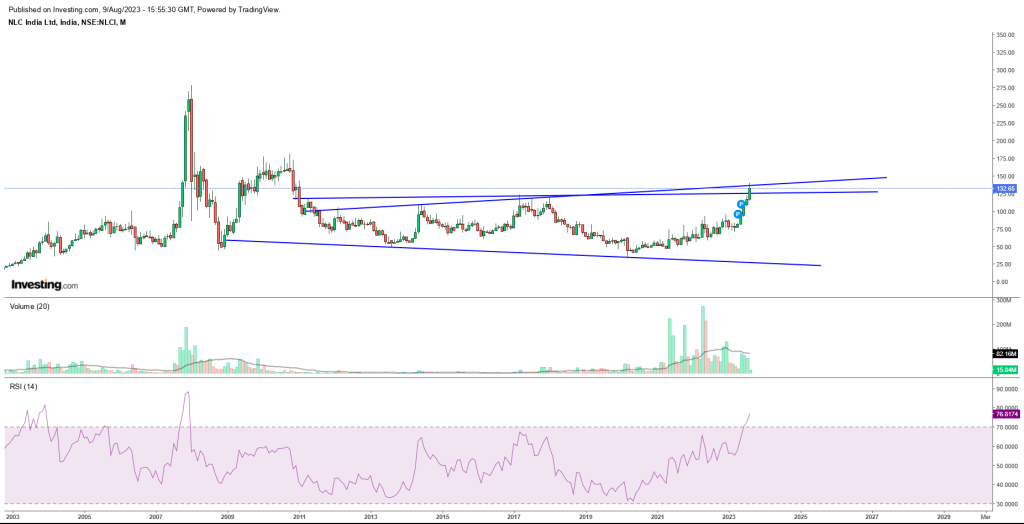
Task: Click the 2025 label on the time axis
Action: tap(801, 517)
